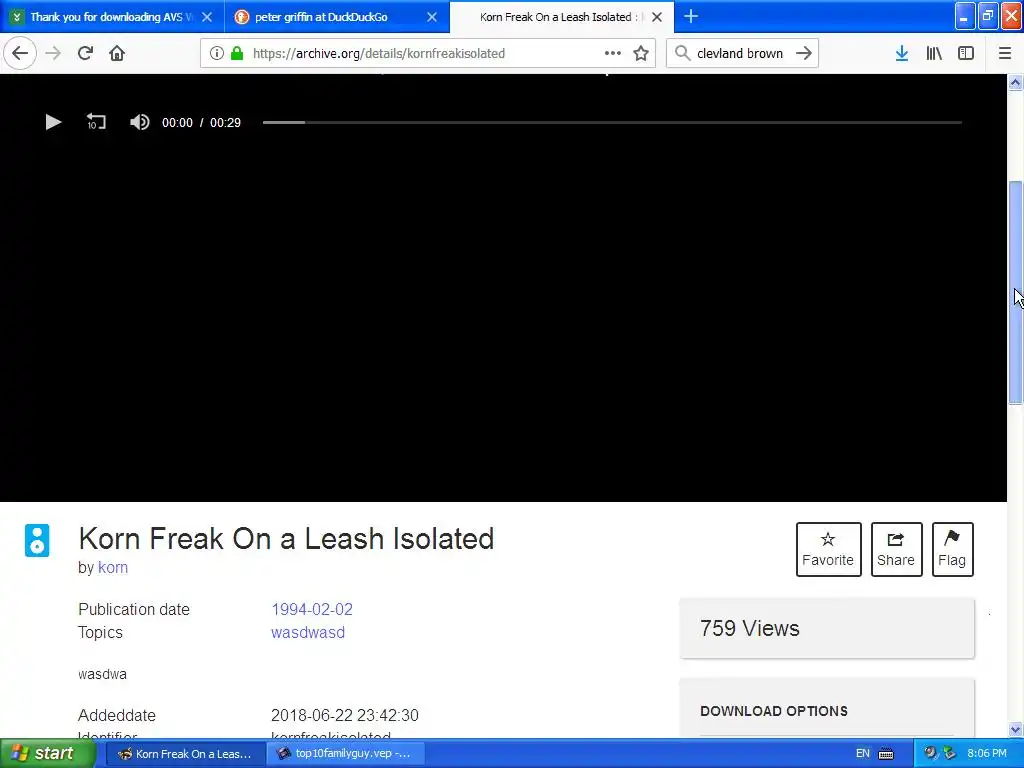Click the first system tray icon

(931, 754)
